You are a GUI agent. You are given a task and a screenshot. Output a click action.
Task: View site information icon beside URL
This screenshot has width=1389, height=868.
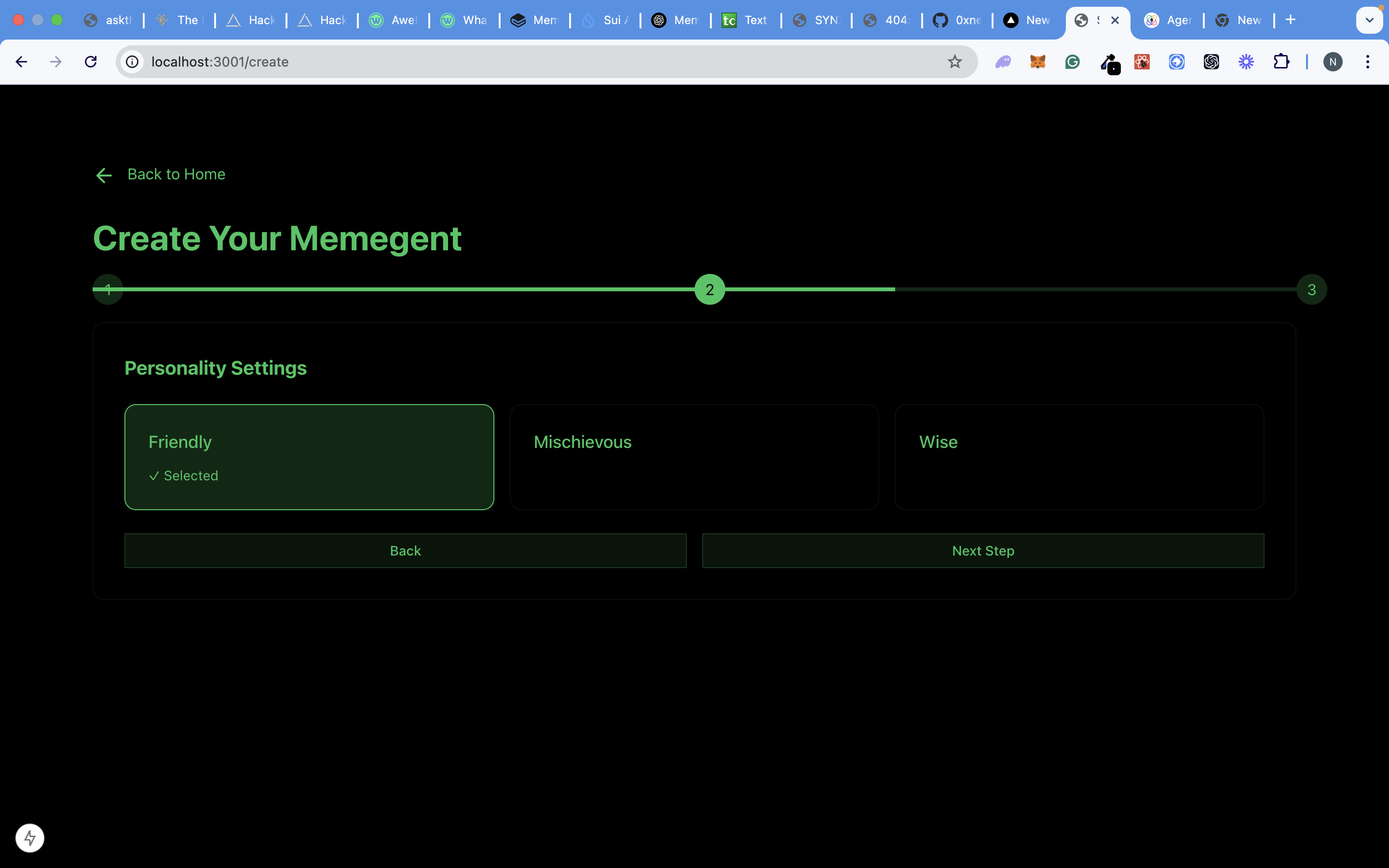133,61
